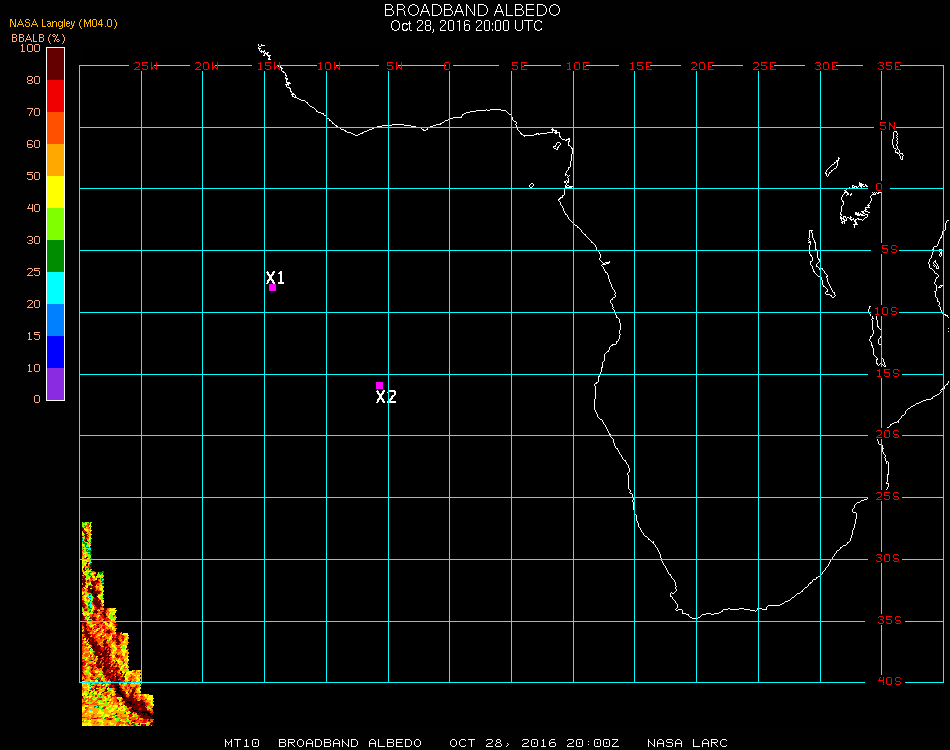Screen dimensions: 950x750
Task: Click the 10E longitude label
Action: coord(577,66)
